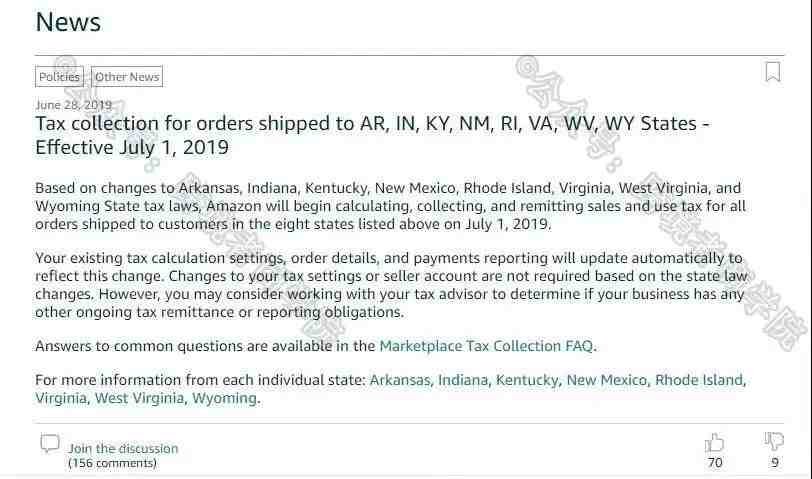Image resolution: width=812 pixels, height=479 pixels.
Task: Click Join the discussion link
Action: [123, 448]
